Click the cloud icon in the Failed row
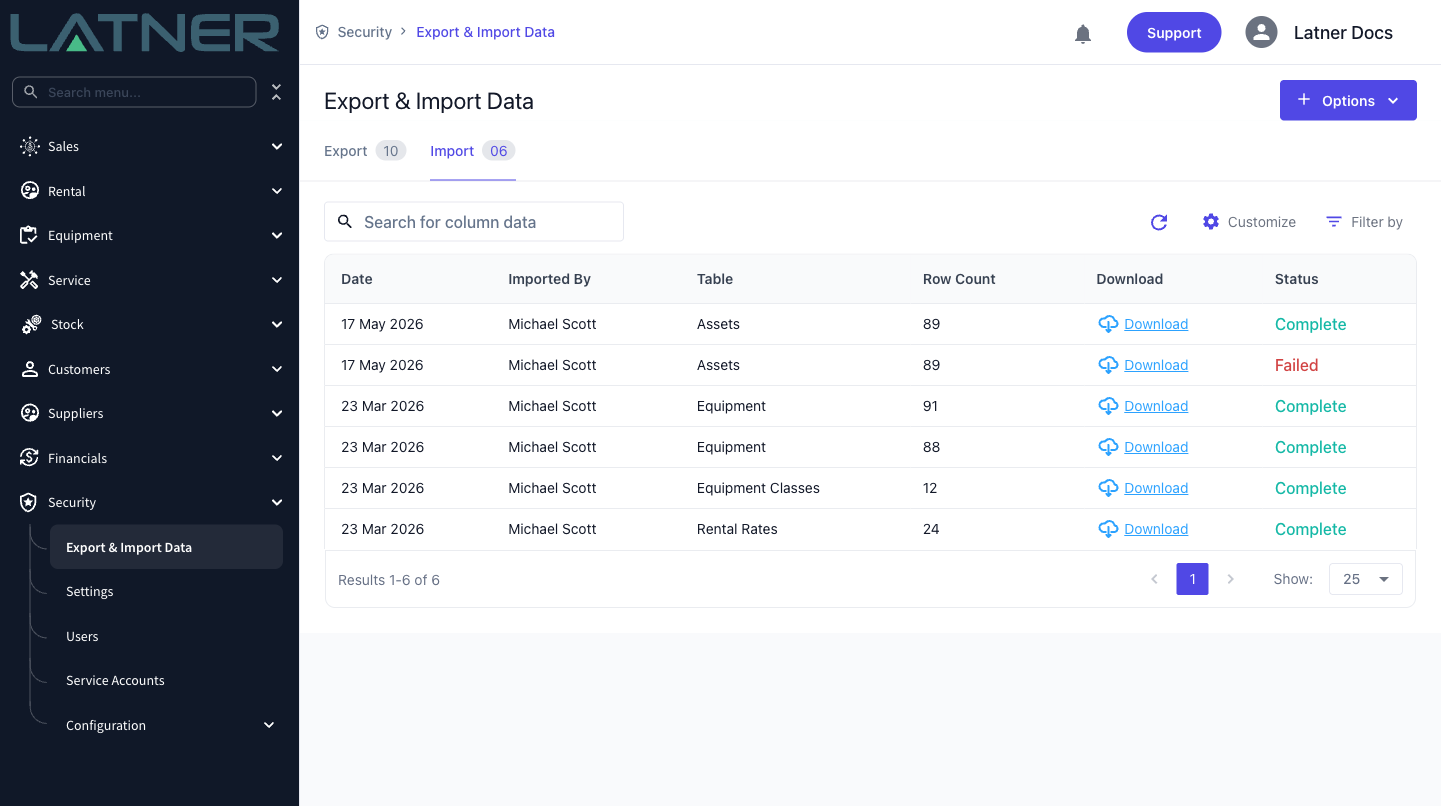Screen dimensions: 1441x806 point(1108,365)
